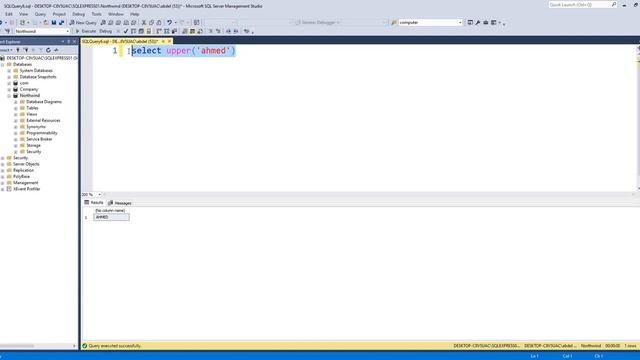The width and height of the screenshot is (640, 360).
Task: Expand the Programmability folder
Action: [x=16, y=133]
